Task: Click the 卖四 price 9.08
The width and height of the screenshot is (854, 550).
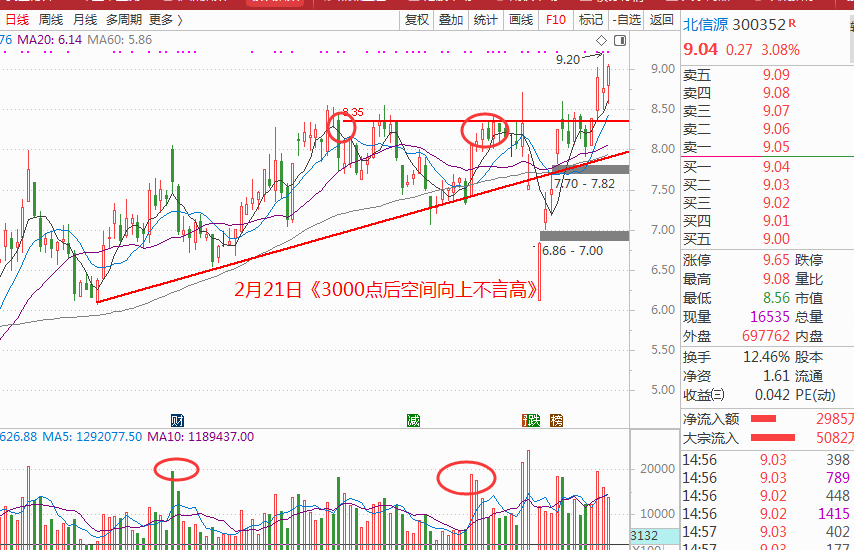Action: pyautogui.click(x=776, y=93)
